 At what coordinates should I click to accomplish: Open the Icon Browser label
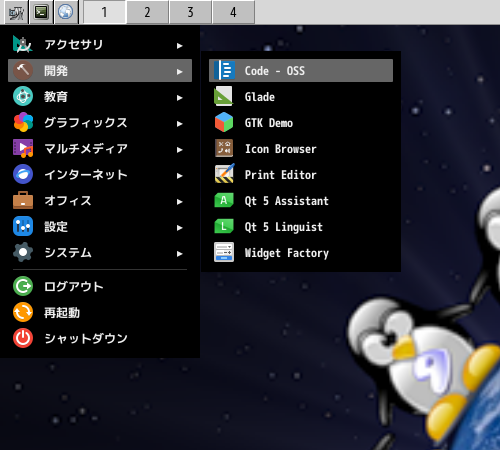[281, 149]
